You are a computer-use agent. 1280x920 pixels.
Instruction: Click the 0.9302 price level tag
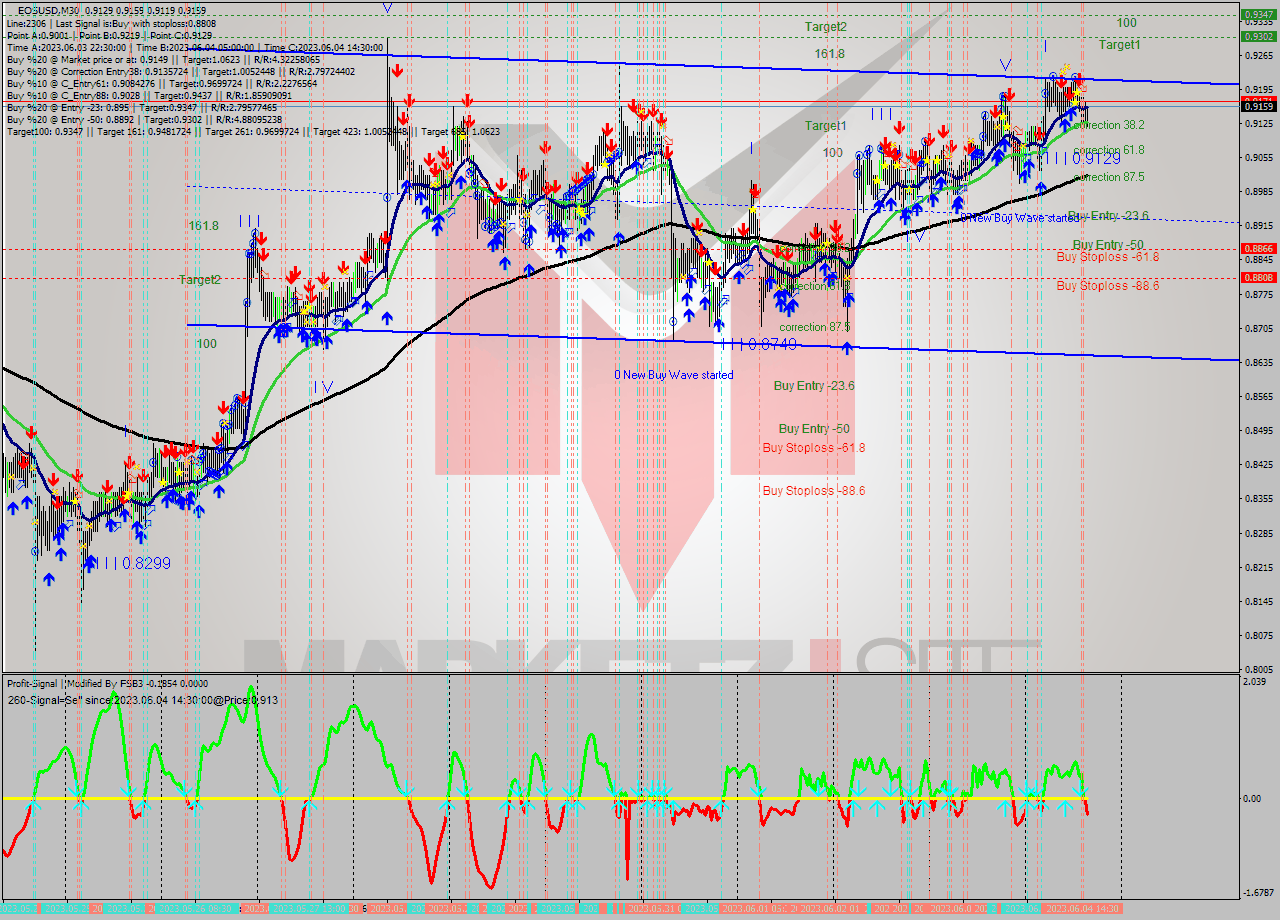pos(1258,36)
